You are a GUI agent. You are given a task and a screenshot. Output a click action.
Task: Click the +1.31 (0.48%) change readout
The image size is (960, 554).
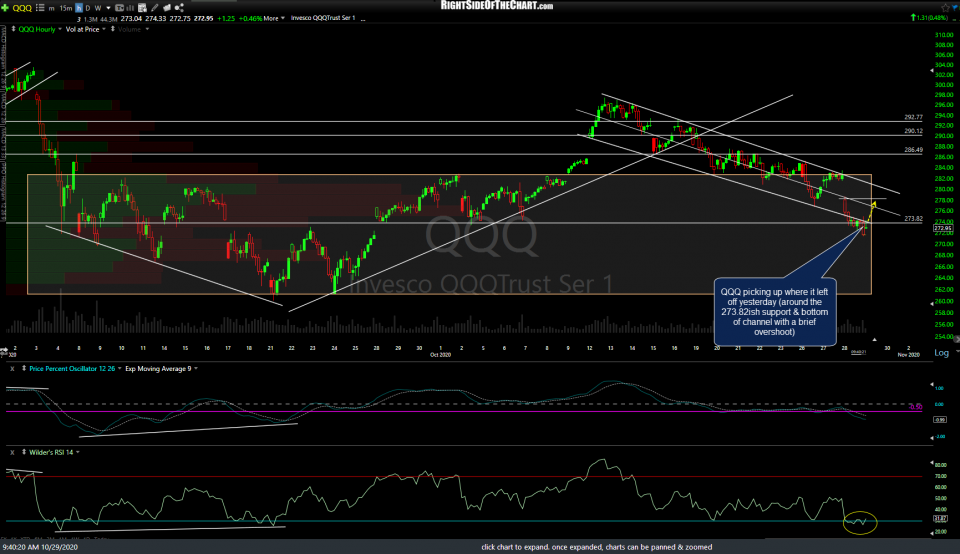929,17
